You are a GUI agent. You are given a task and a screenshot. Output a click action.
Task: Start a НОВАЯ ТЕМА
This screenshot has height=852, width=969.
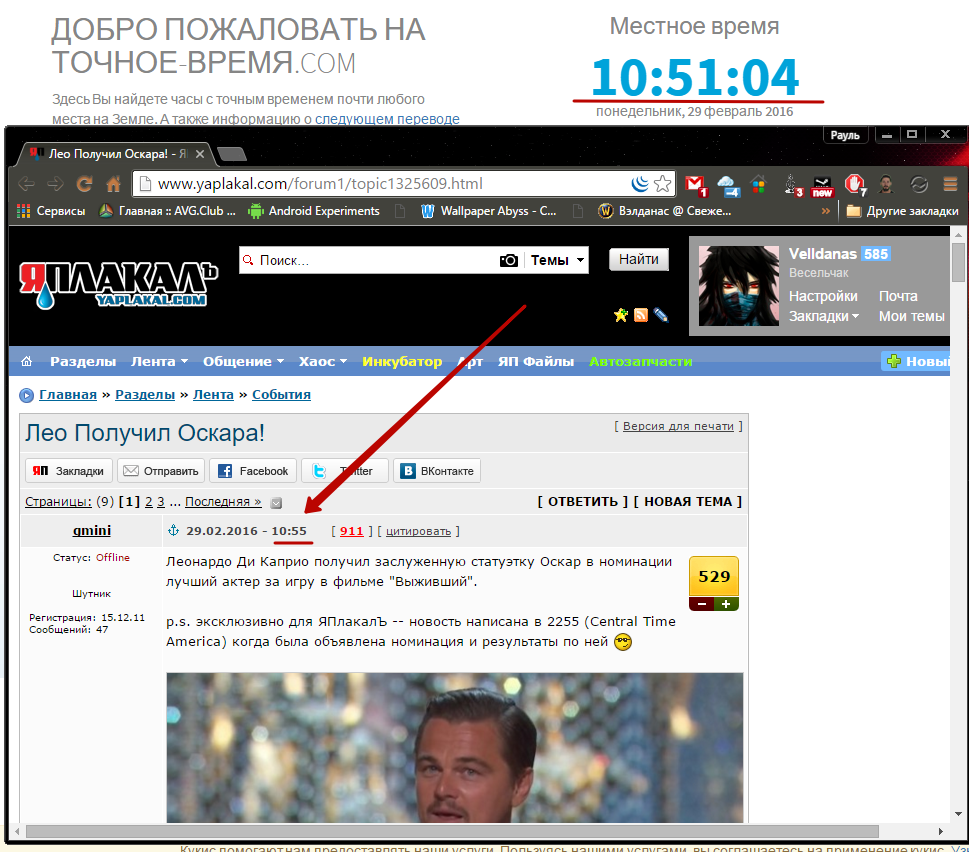687,501
